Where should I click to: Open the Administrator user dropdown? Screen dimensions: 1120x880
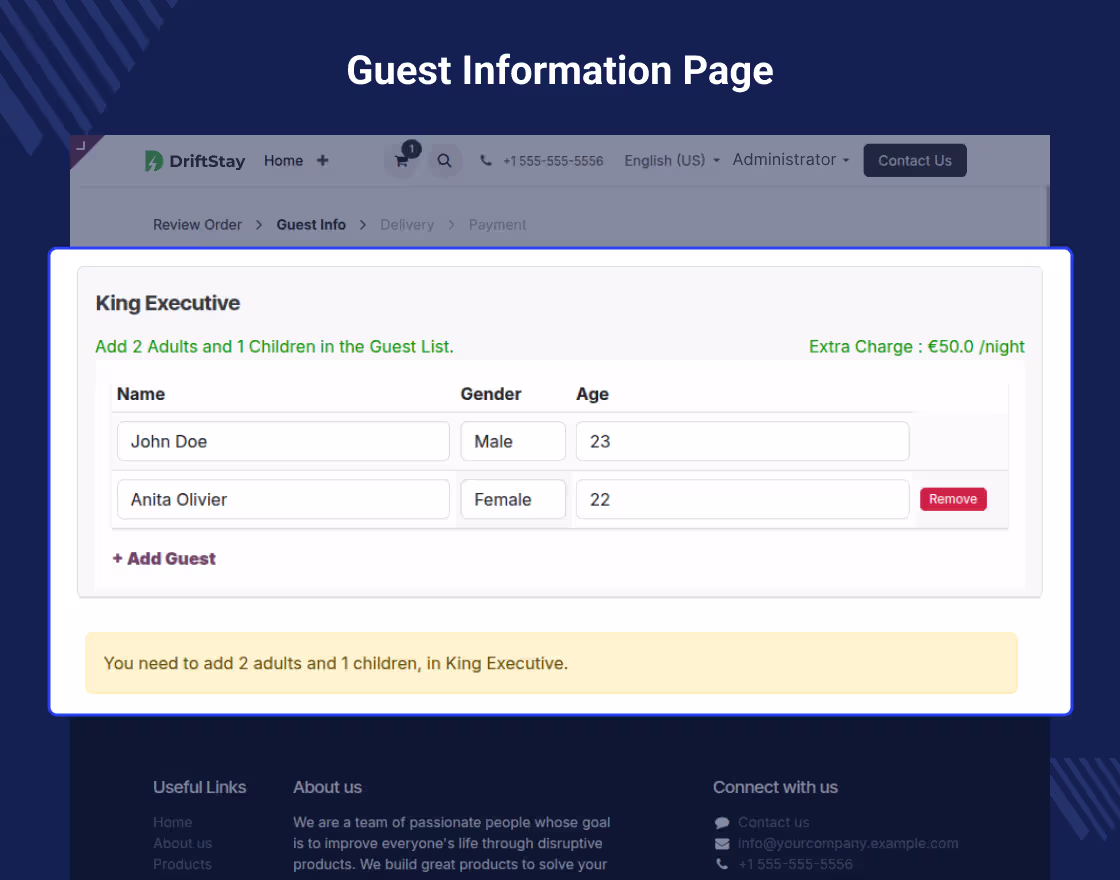click(x=791, y=159)
